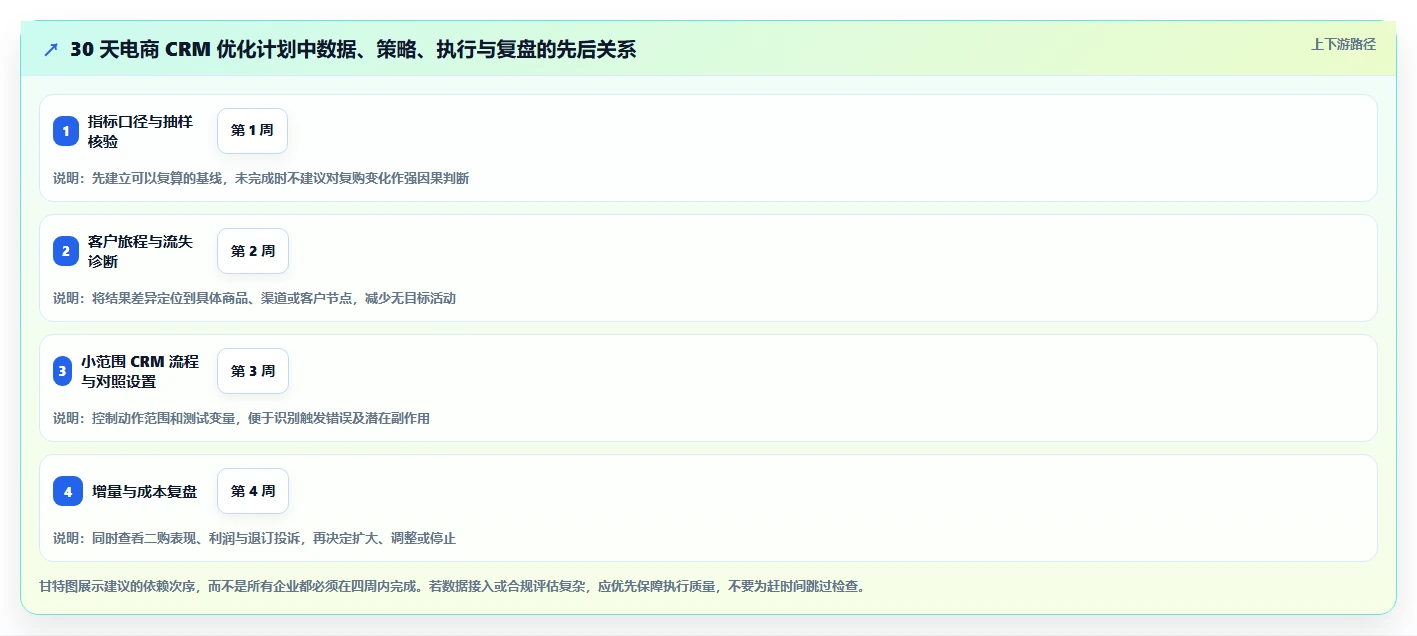Screen dimensions: 1417x636
Task: Click the arrow icon beside the title
Action: pos(51,49)
